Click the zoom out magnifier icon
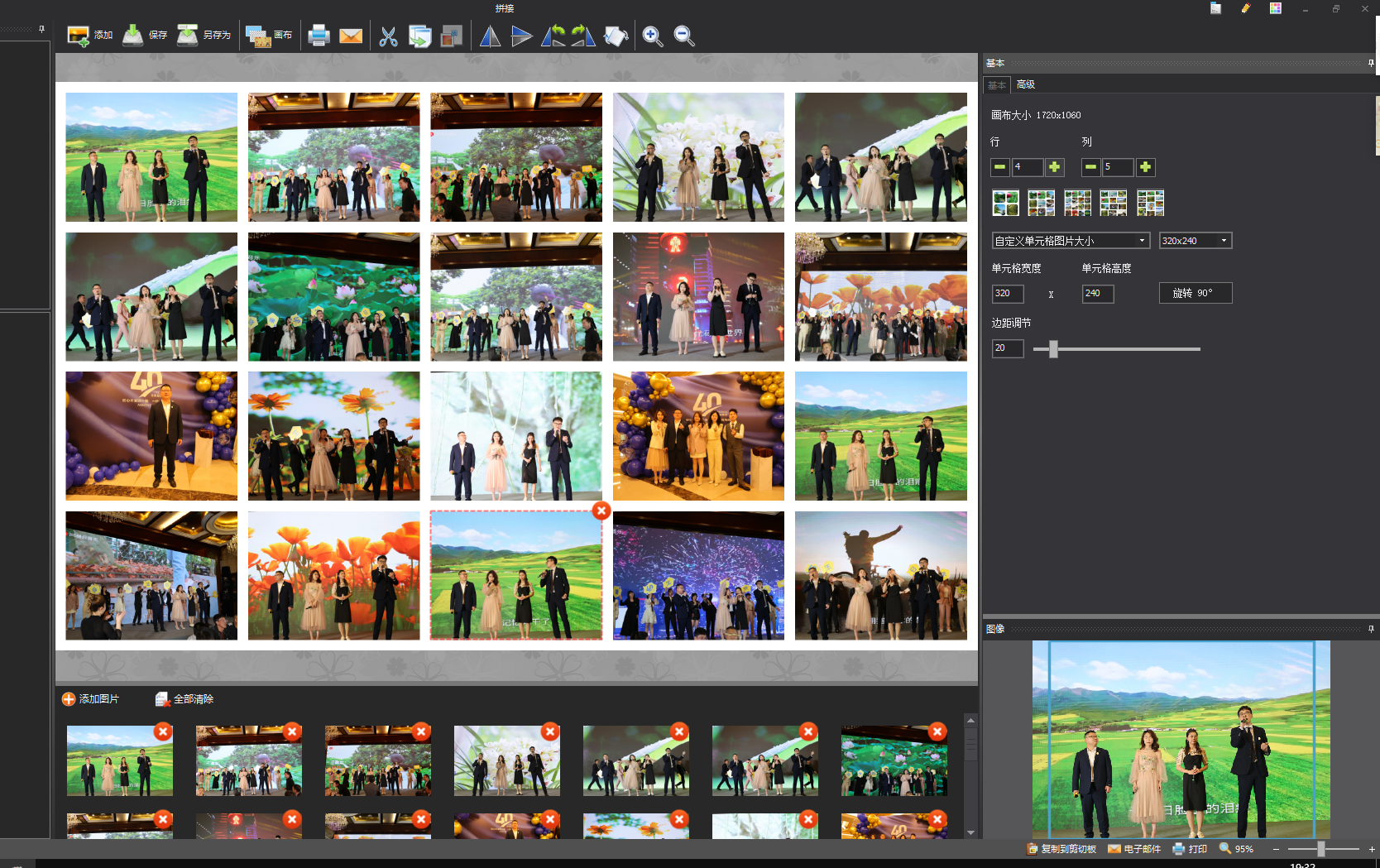Viewport: 1380px width, 868px height. (683, 36)
